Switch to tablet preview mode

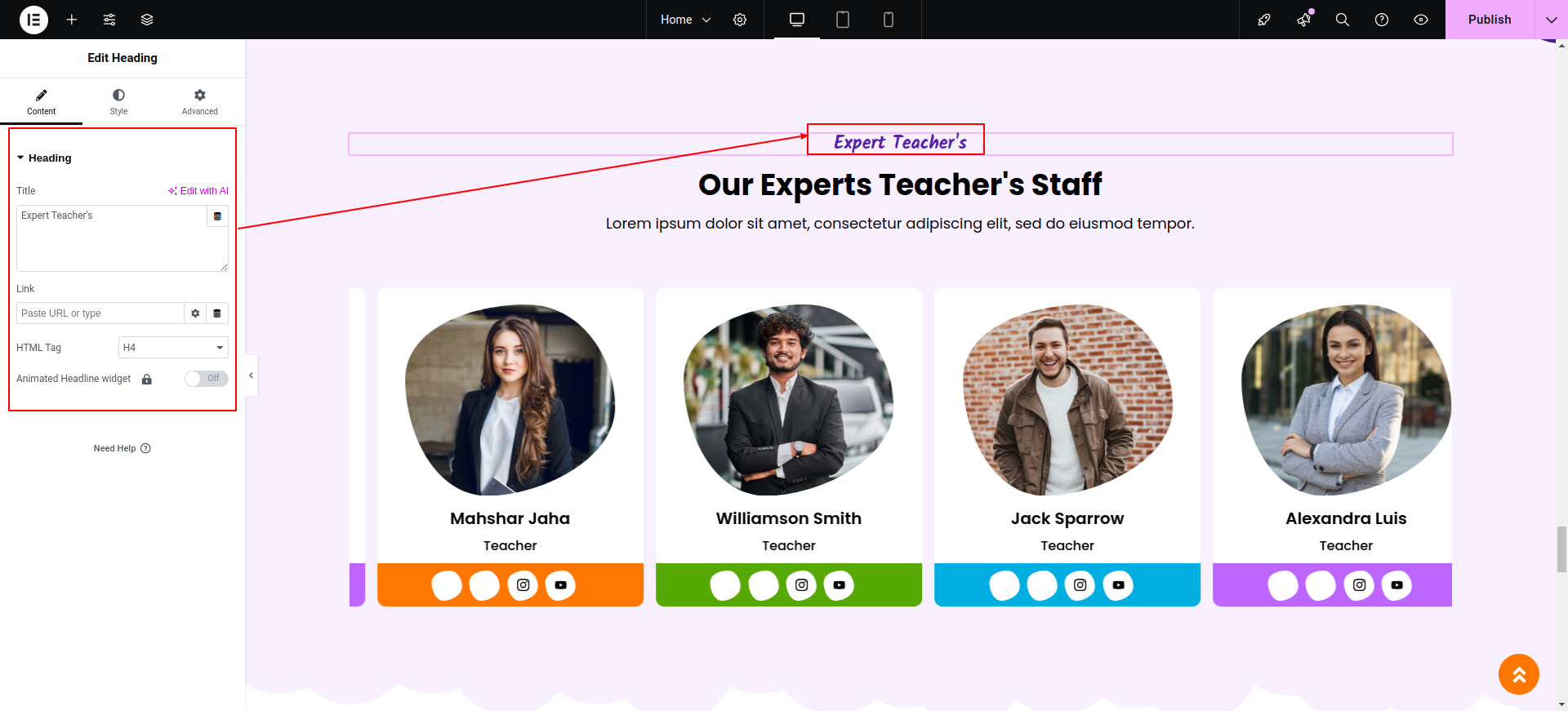843,20
